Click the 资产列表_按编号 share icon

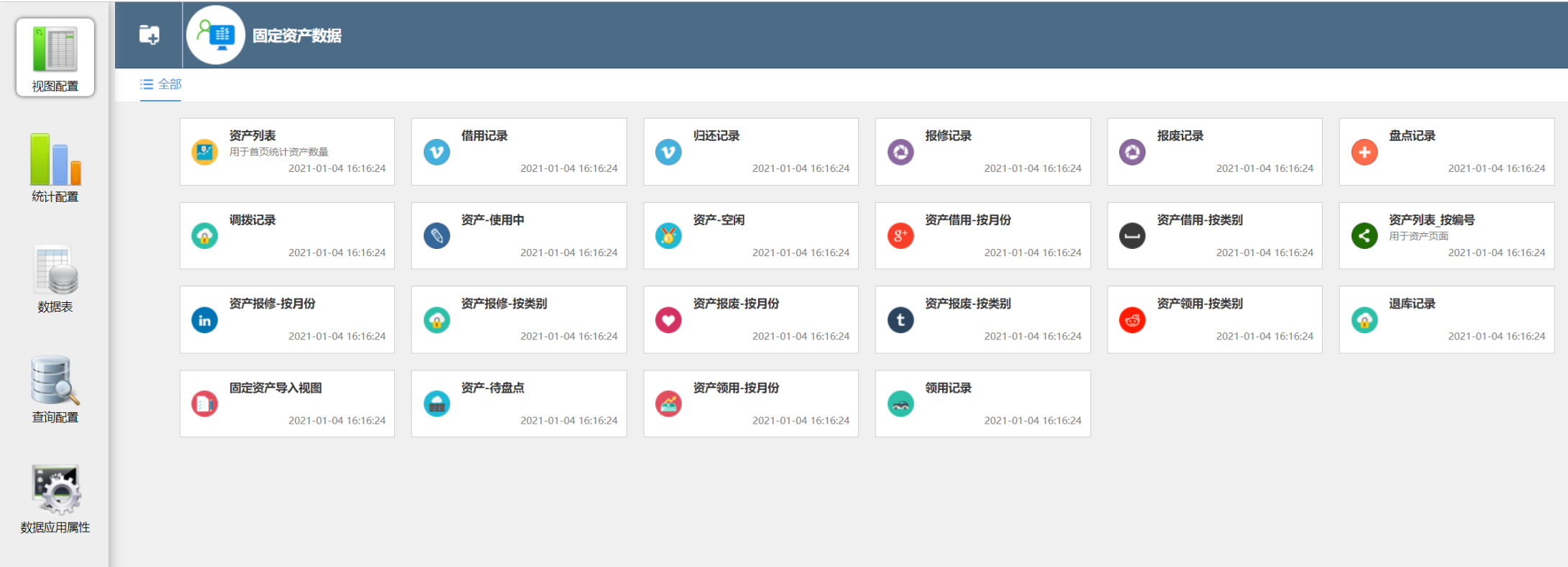1364,236
